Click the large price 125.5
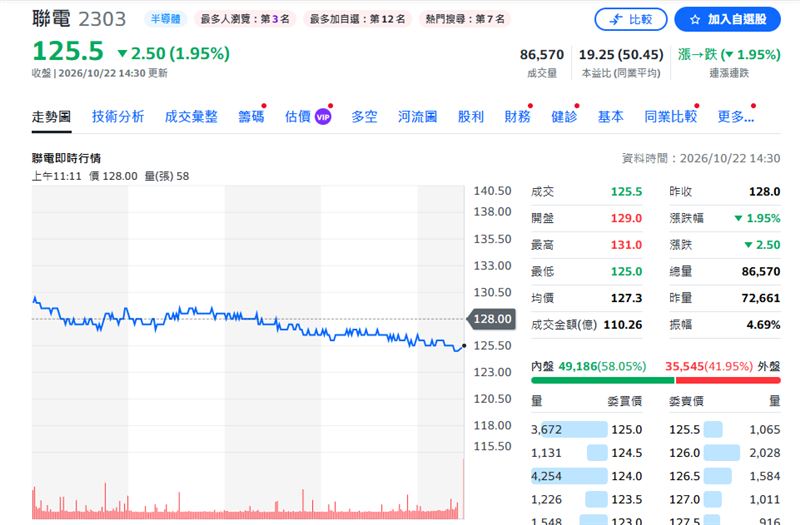This screenshot has width=800, height=525. [68, 52]
